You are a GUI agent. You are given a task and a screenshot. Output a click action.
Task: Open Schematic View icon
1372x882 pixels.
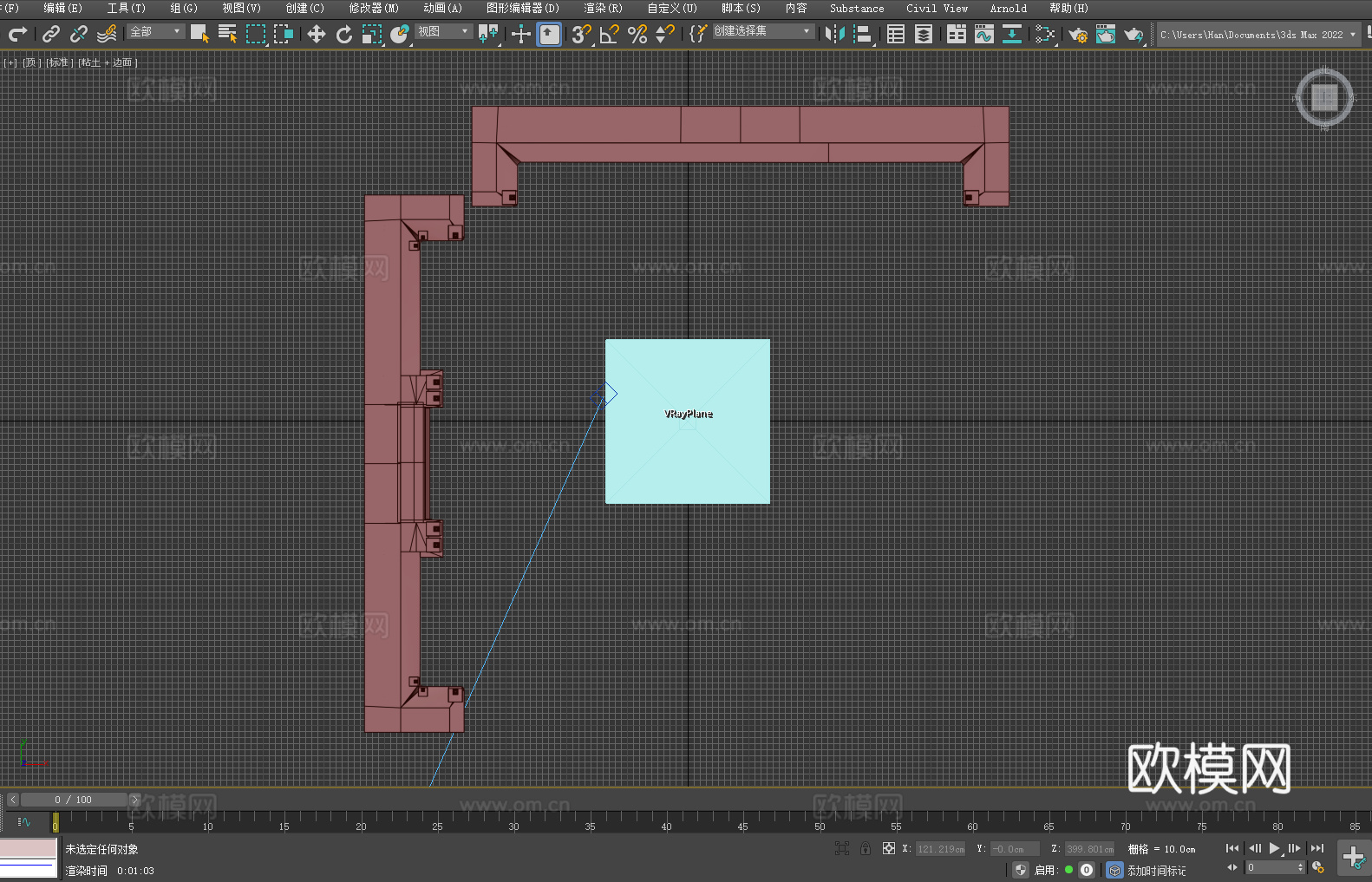[1012, 34]
